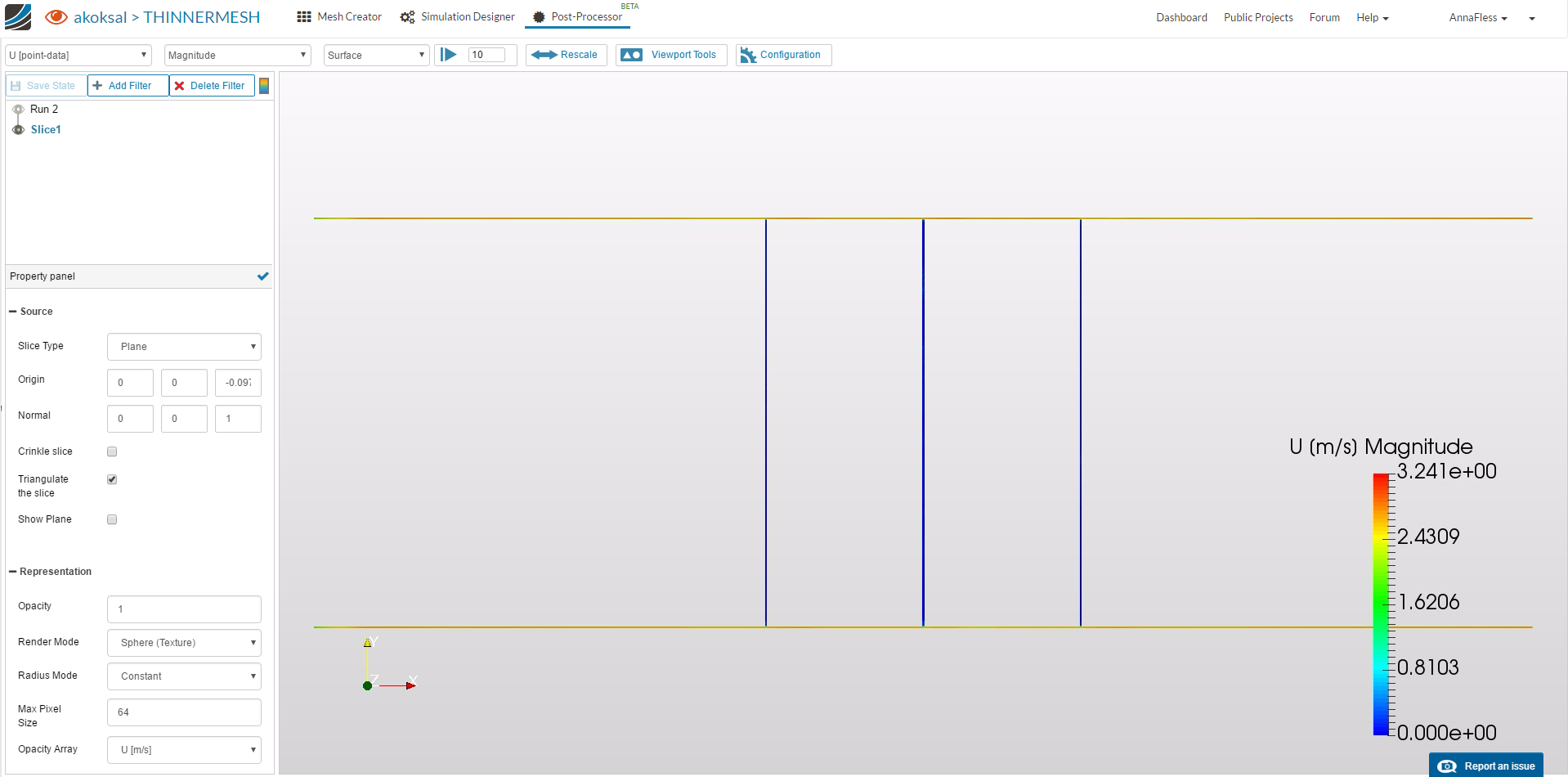Click the SimScale logo icon

(x=18, y=17)
